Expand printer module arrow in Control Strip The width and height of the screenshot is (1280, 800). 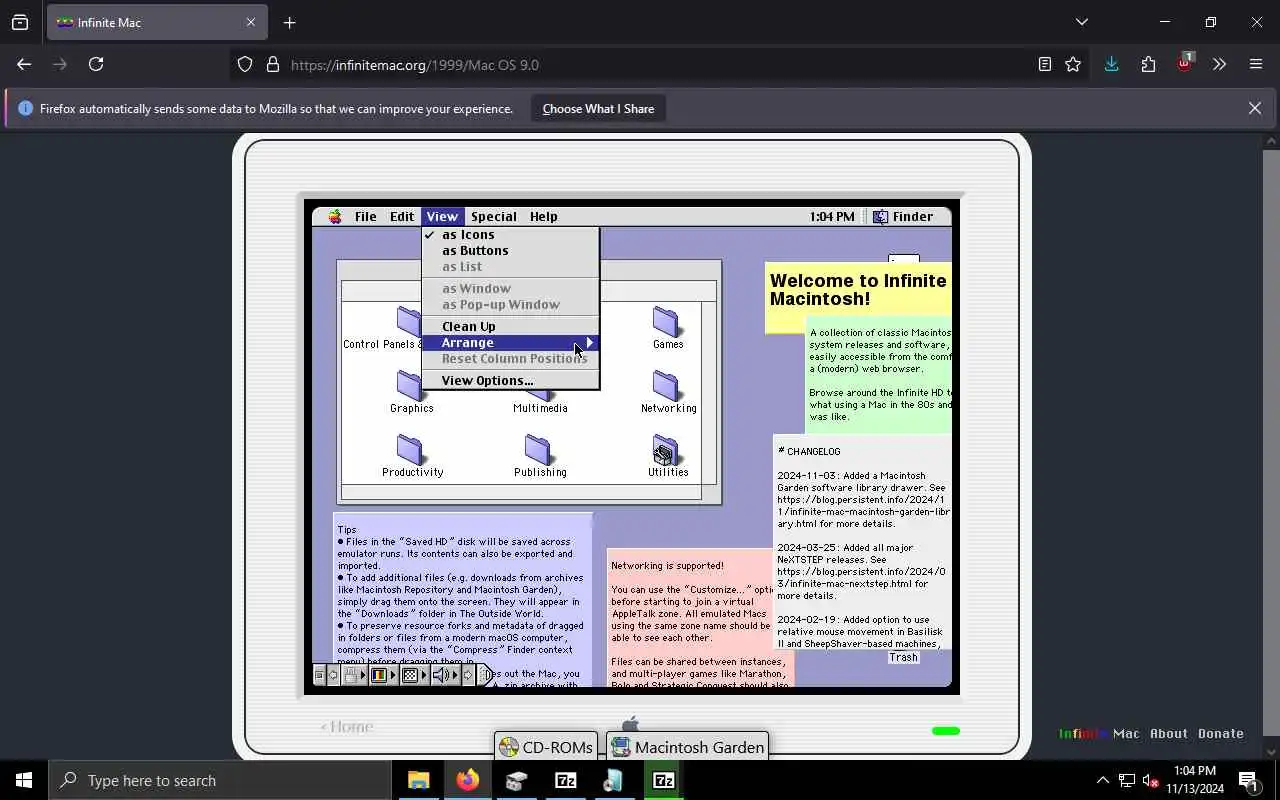point(363,675)
